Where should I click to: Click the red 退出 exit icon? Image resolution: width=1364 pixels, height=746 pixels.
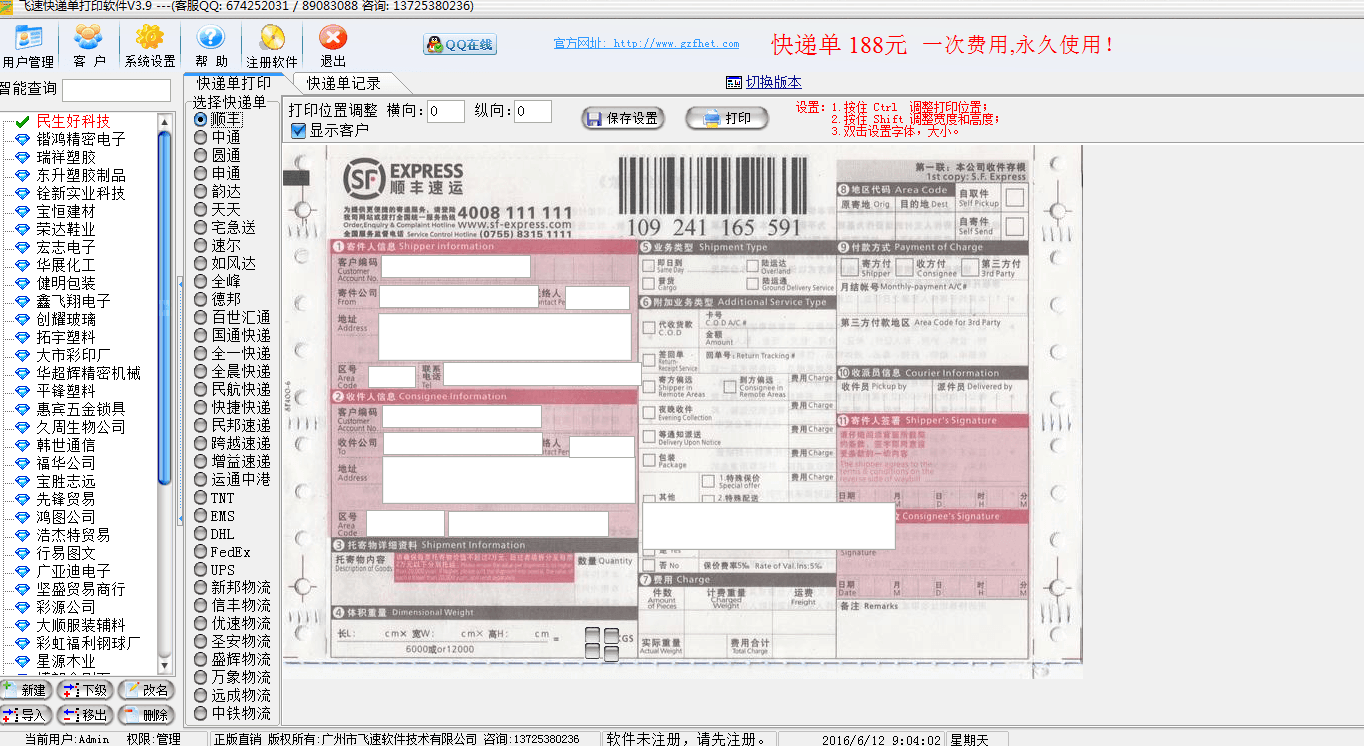point(333,46)
